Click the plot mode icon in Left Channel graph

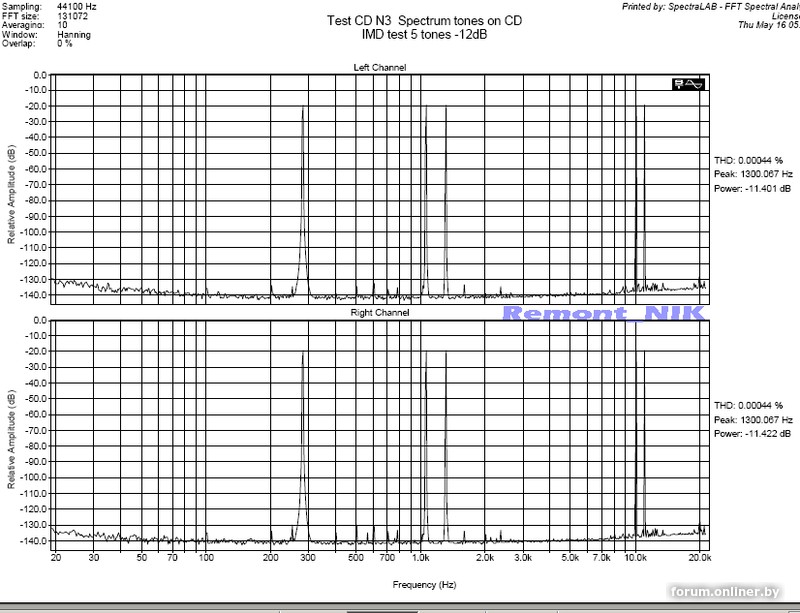(688, 84)
